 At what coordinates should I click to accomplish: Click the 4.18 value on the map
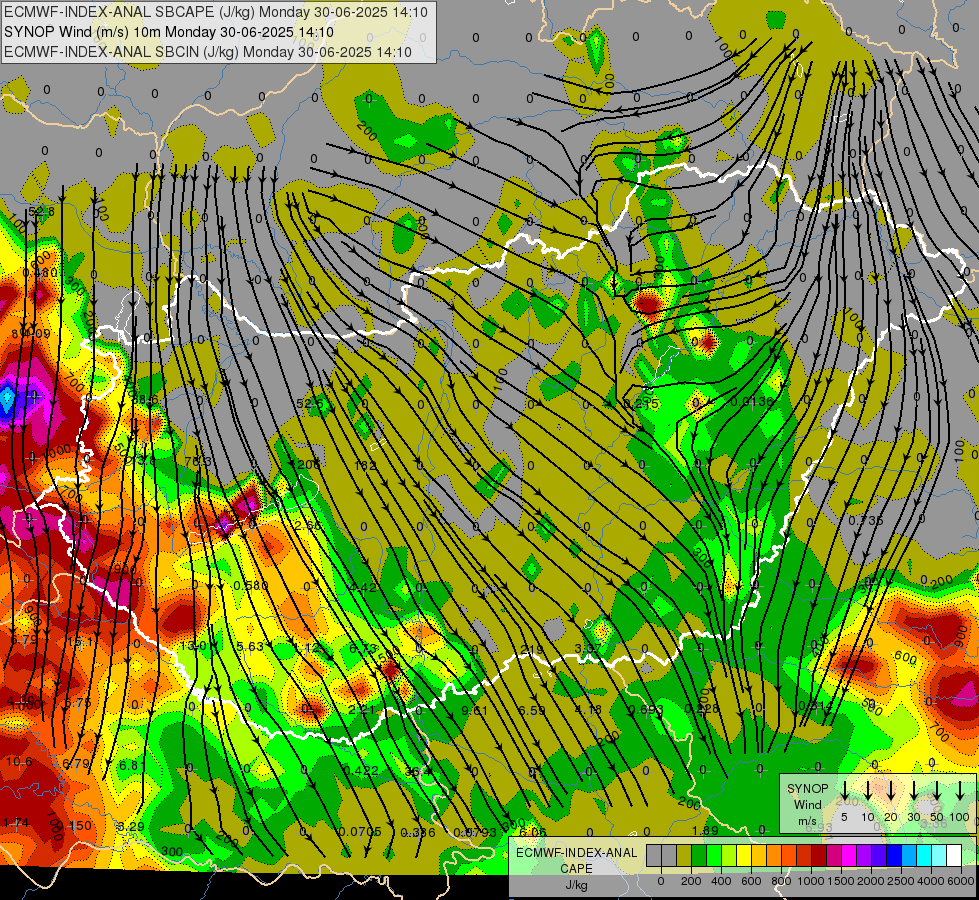click(x=588, y=710)
